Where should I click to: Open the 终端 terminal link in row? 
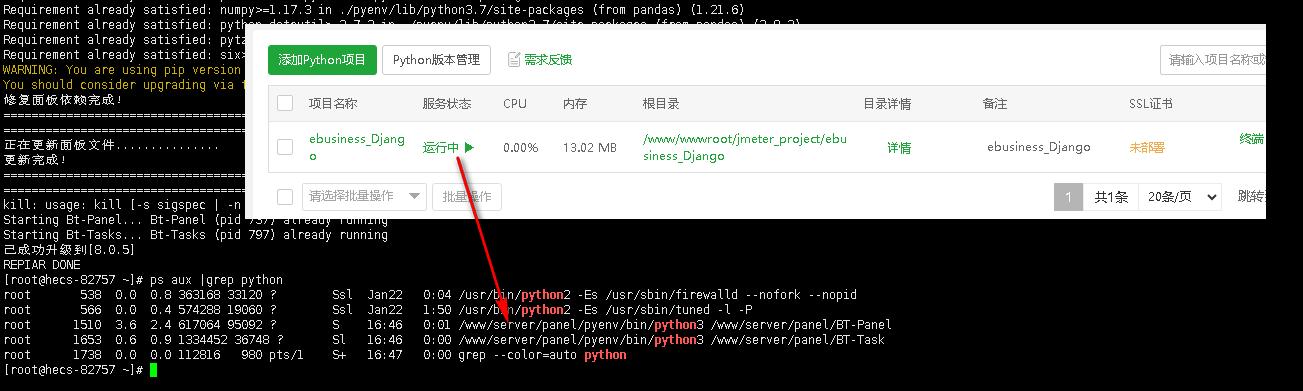(1252, 138)
